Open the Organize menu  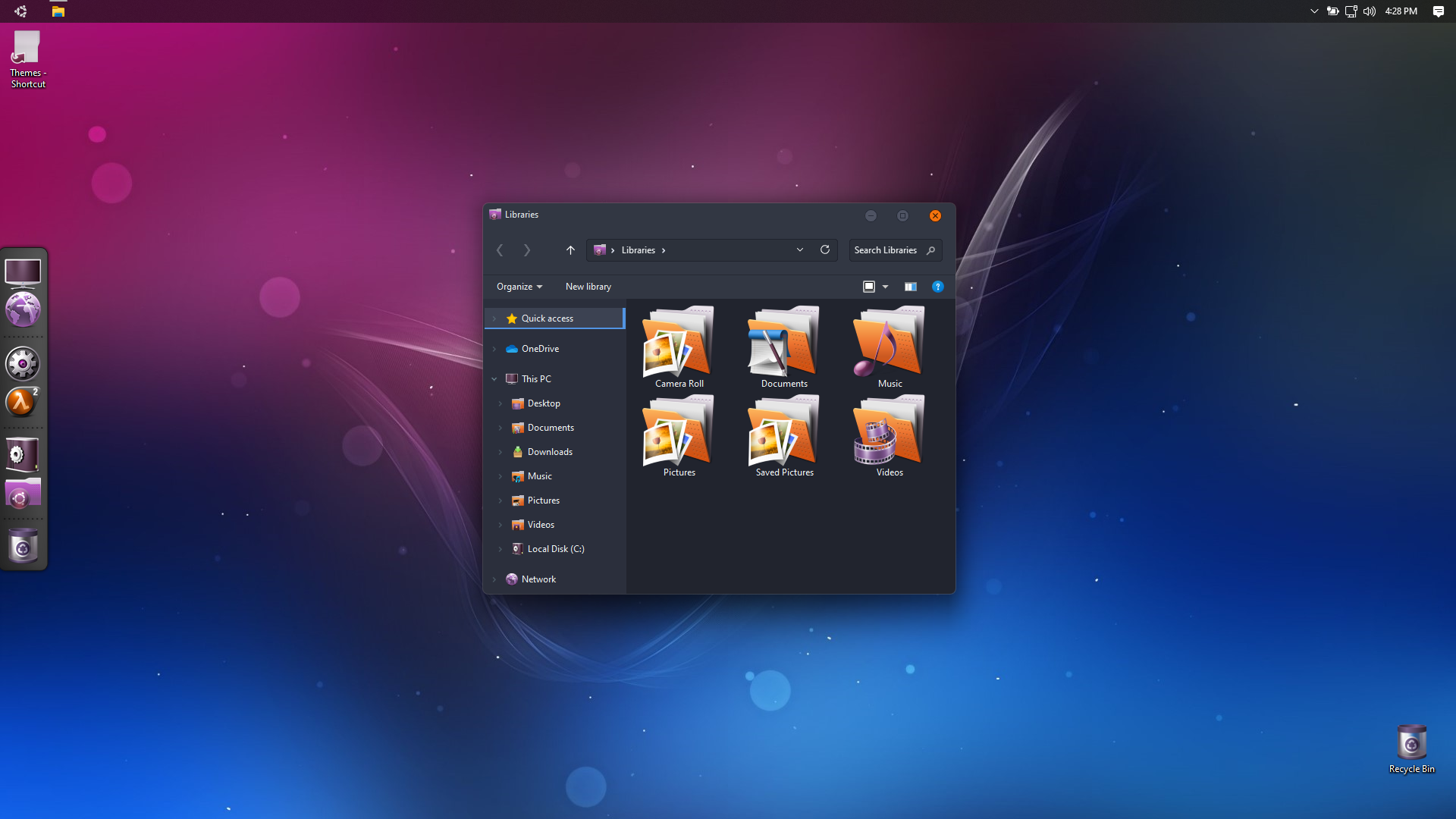[519, 287]
